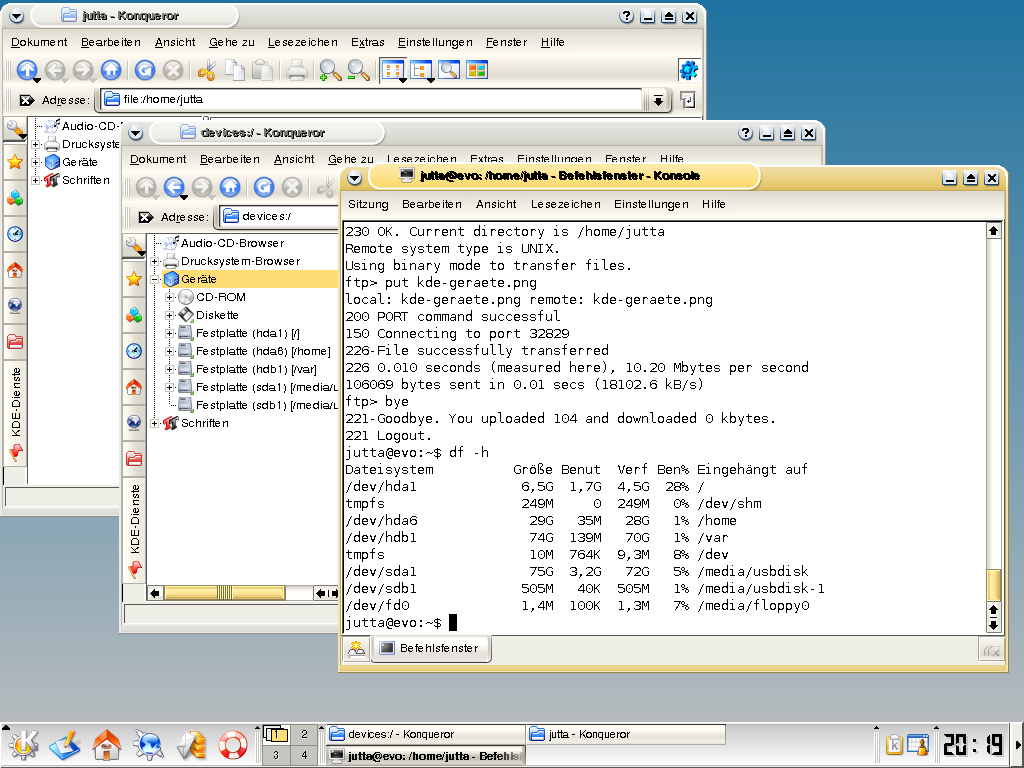This screenshot has width=1024, height=768.
Task: Open root folder red tab in devices sidebar
Action: [134, 458]
